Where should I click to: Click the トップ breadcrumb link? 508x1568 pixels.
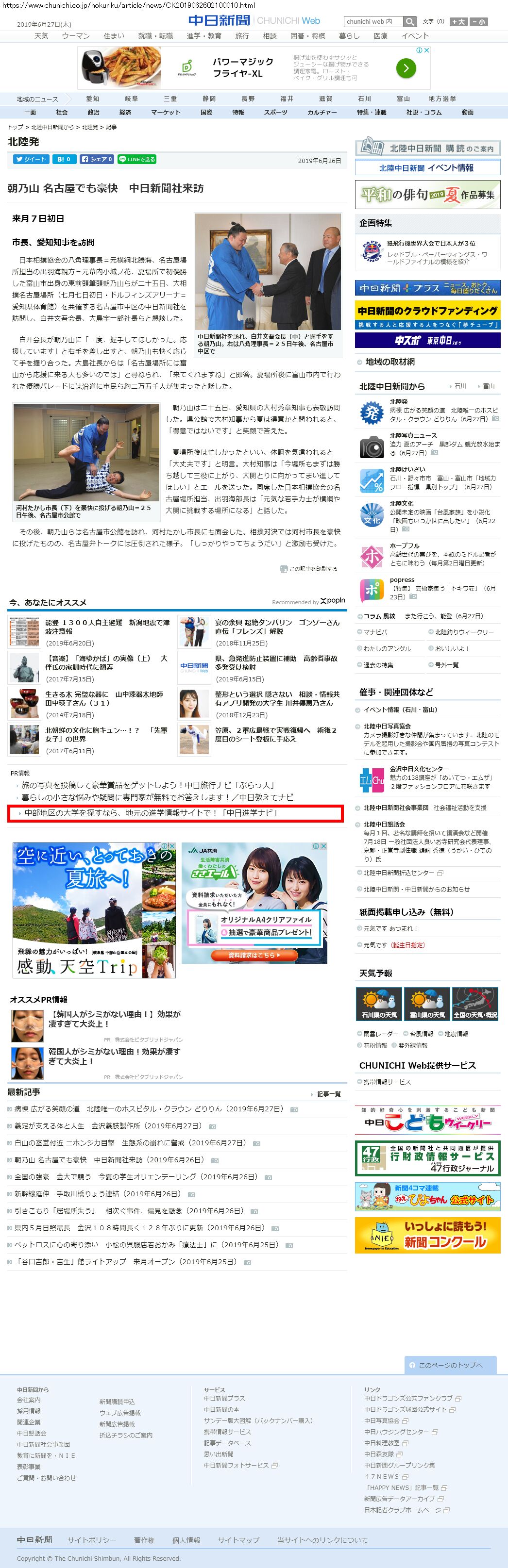point(15,127)
